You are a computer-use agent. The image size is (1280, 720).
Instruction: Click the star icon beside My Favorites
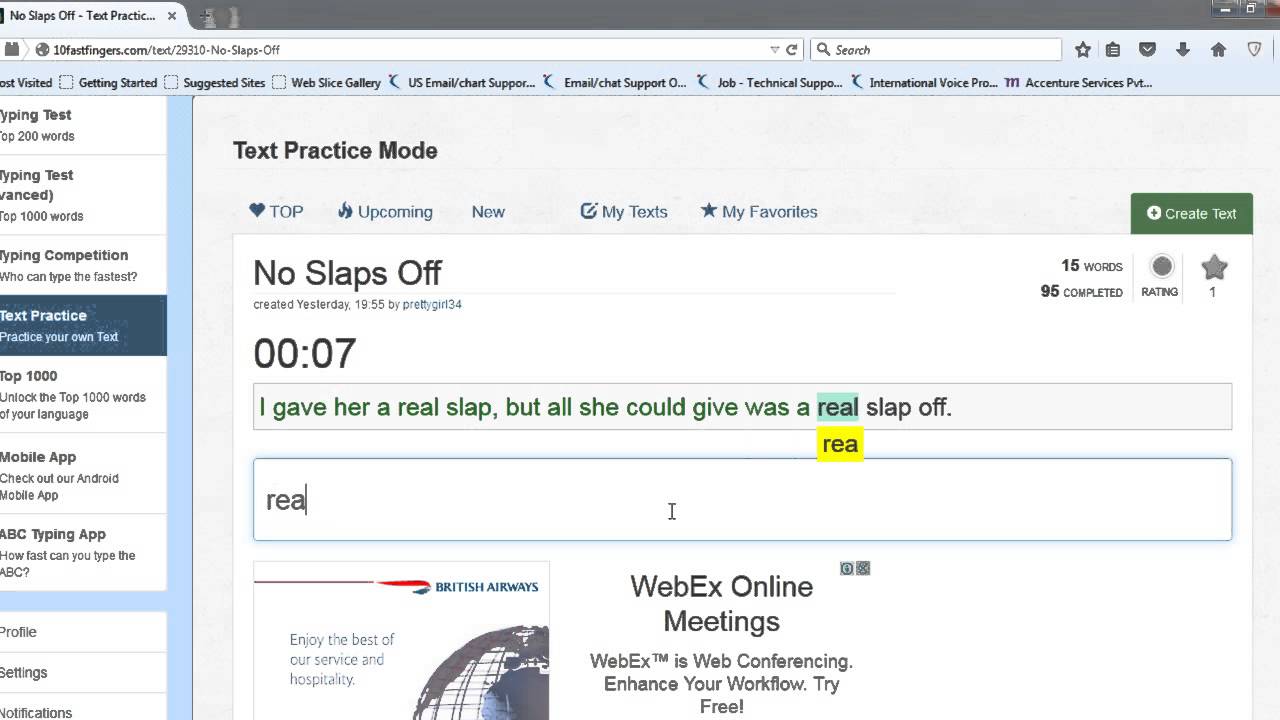[x=709, y=210]
